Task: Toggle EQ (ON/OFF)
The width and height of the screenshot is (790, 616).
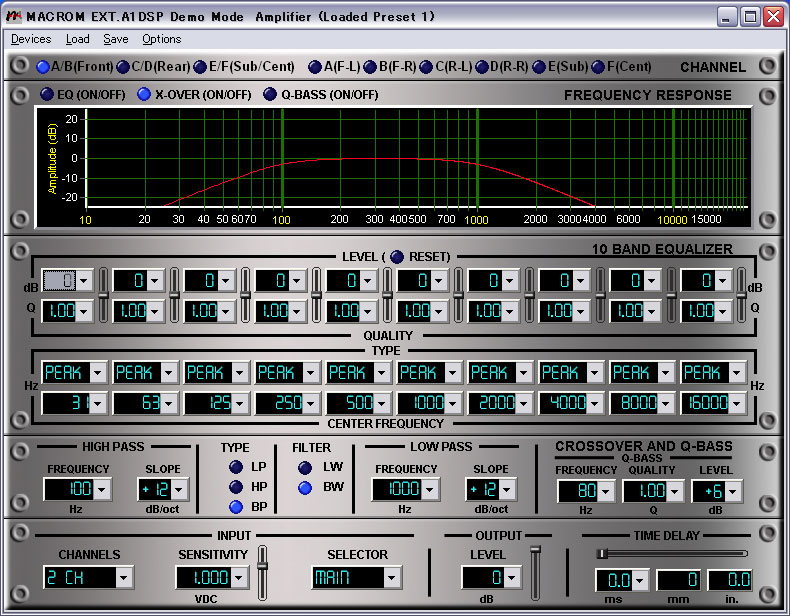Action: (47, 94)
